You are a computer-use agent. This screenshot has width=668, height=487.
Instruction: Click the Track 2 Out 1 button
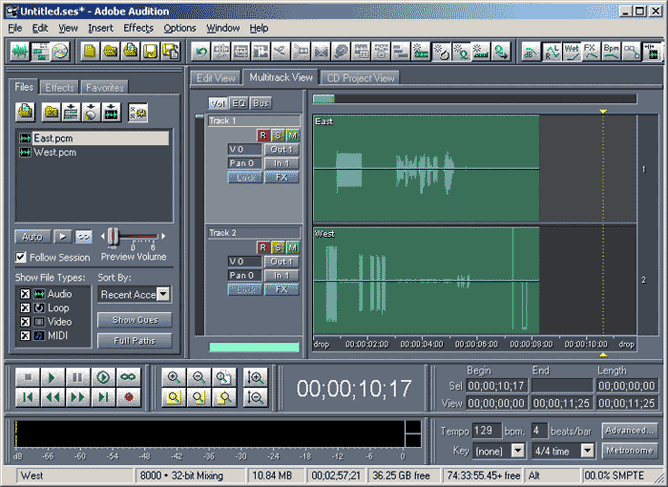point(282,262)
